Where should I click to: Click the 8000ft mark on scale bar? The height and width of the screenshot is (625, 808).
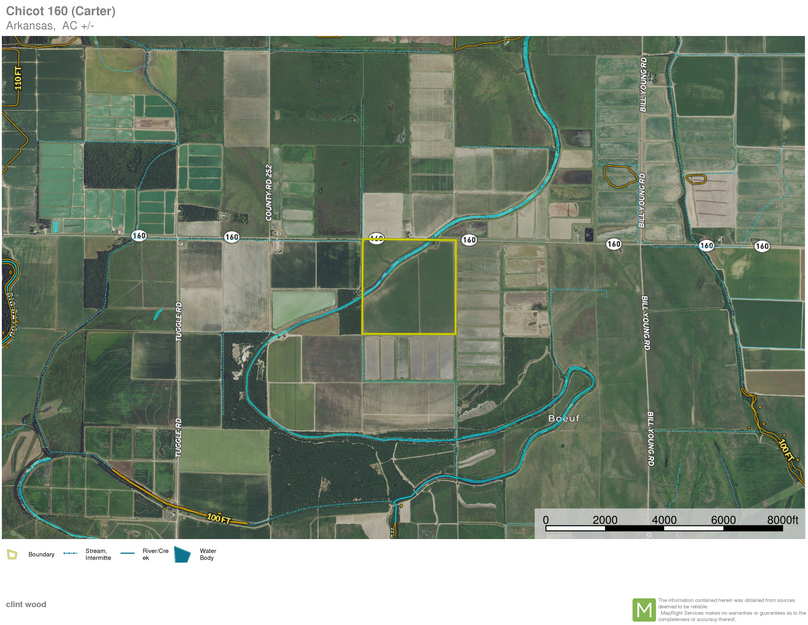click(783, 520)
